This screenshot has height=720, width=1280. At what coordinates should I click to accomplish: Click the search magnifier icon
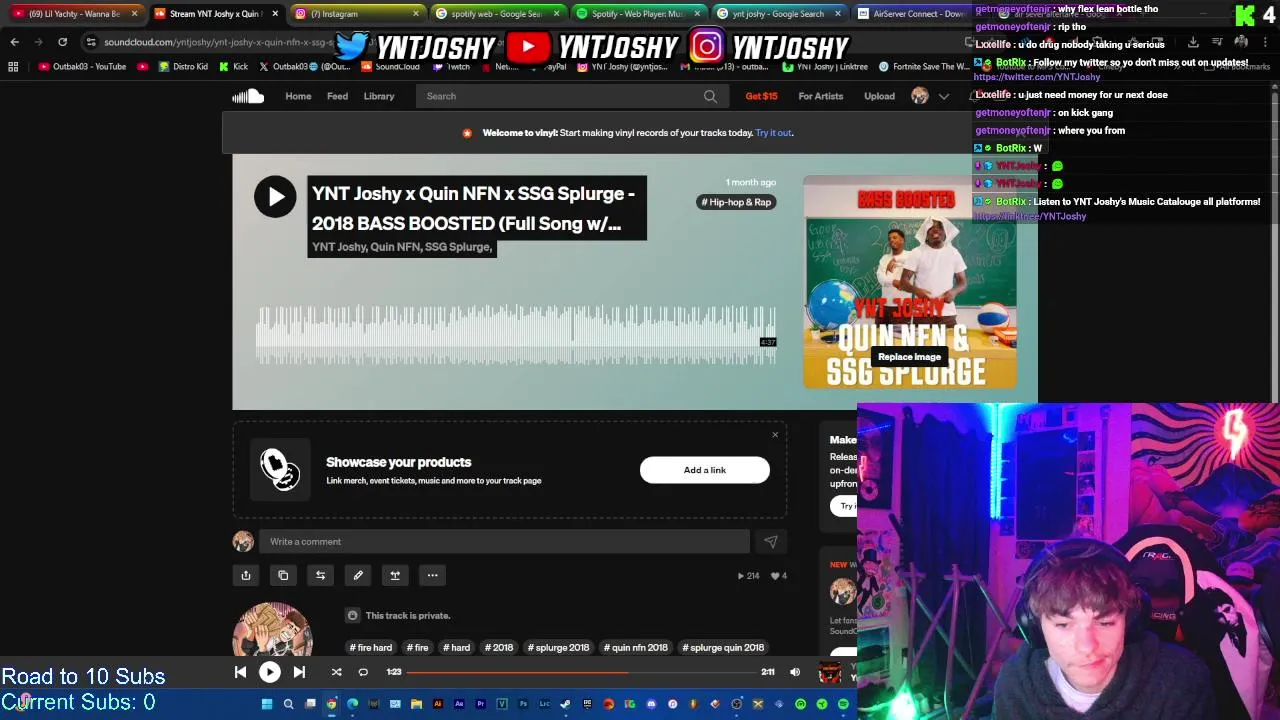click(710, 96)
